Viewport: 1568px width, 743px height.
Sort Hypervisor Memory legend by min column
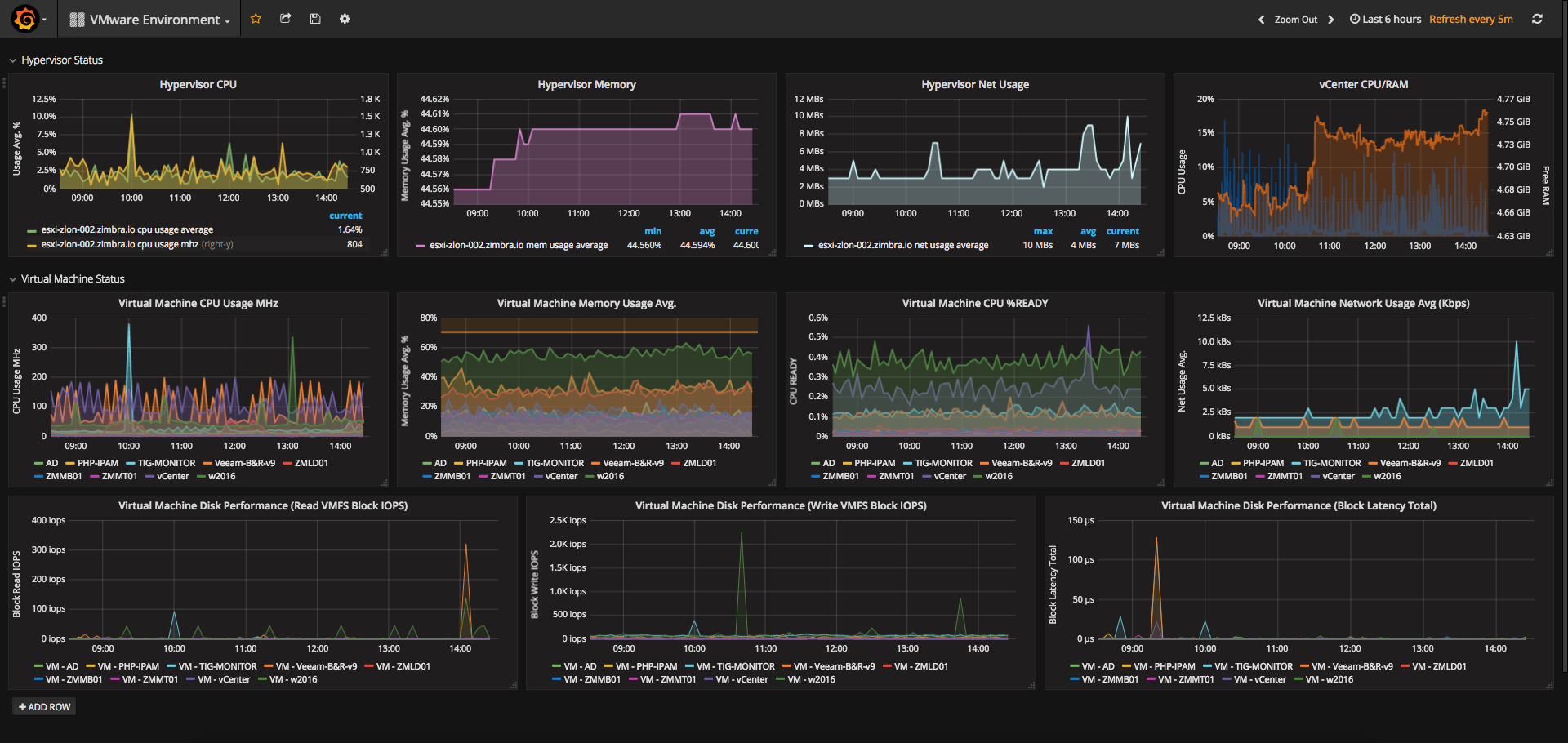click(x=653, y=231)
